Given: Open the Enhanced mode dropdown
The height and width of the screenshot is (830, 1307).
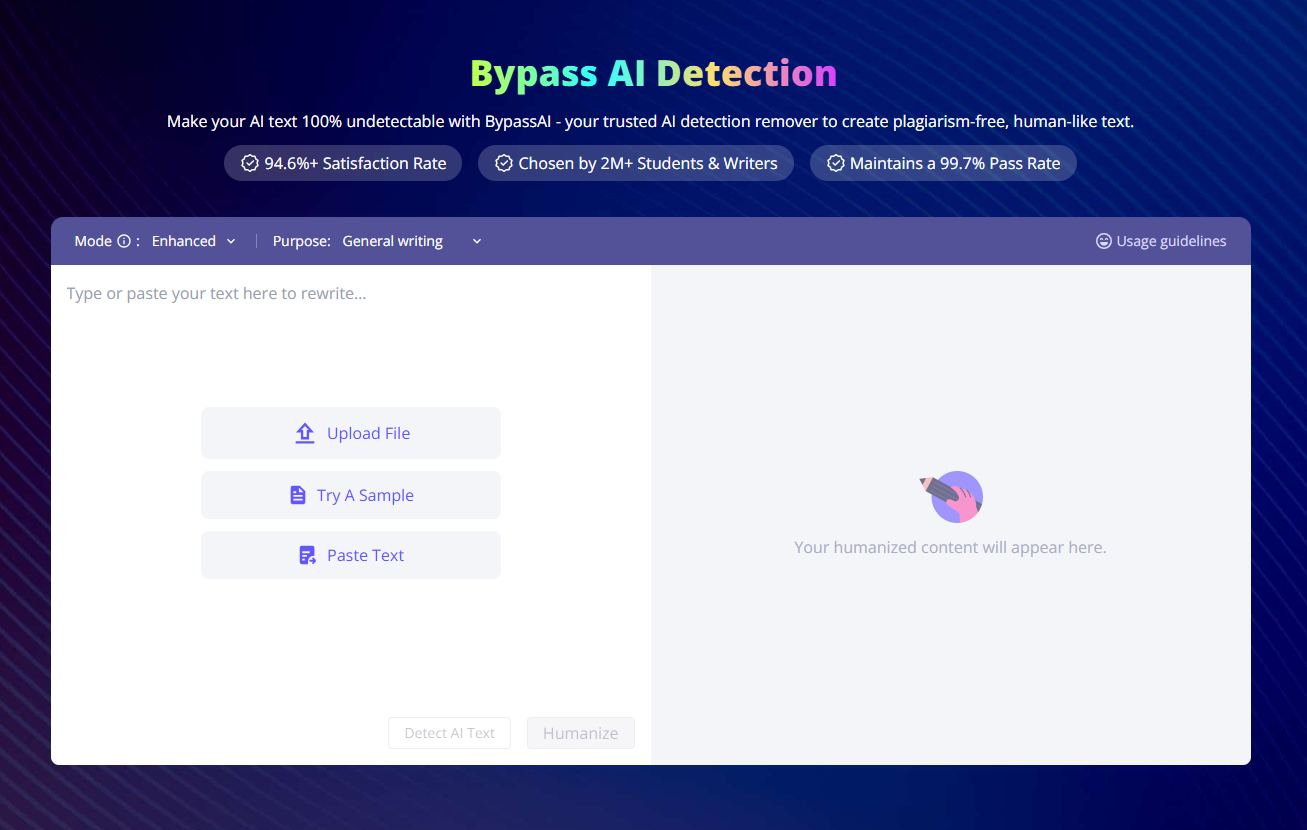Looking at the screenshot, I should tap(194, 241).
